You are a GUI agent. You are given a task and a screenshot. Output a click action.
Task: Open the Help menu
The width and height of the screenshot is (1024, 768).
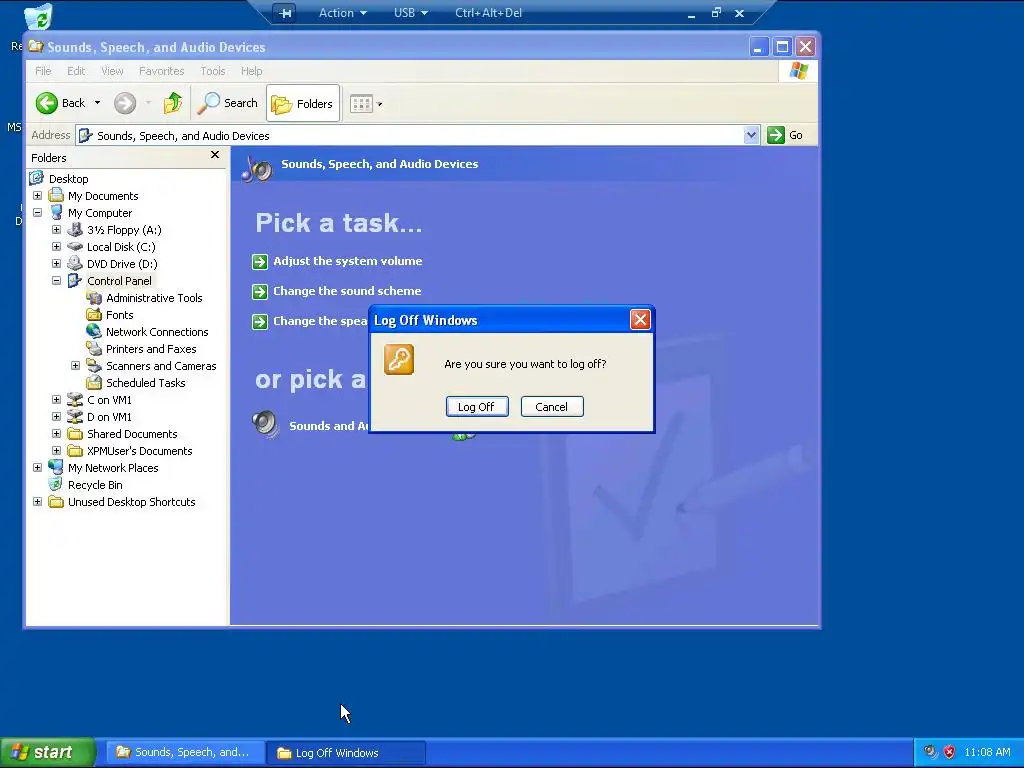pyautogui.click(x=251, y=71)
